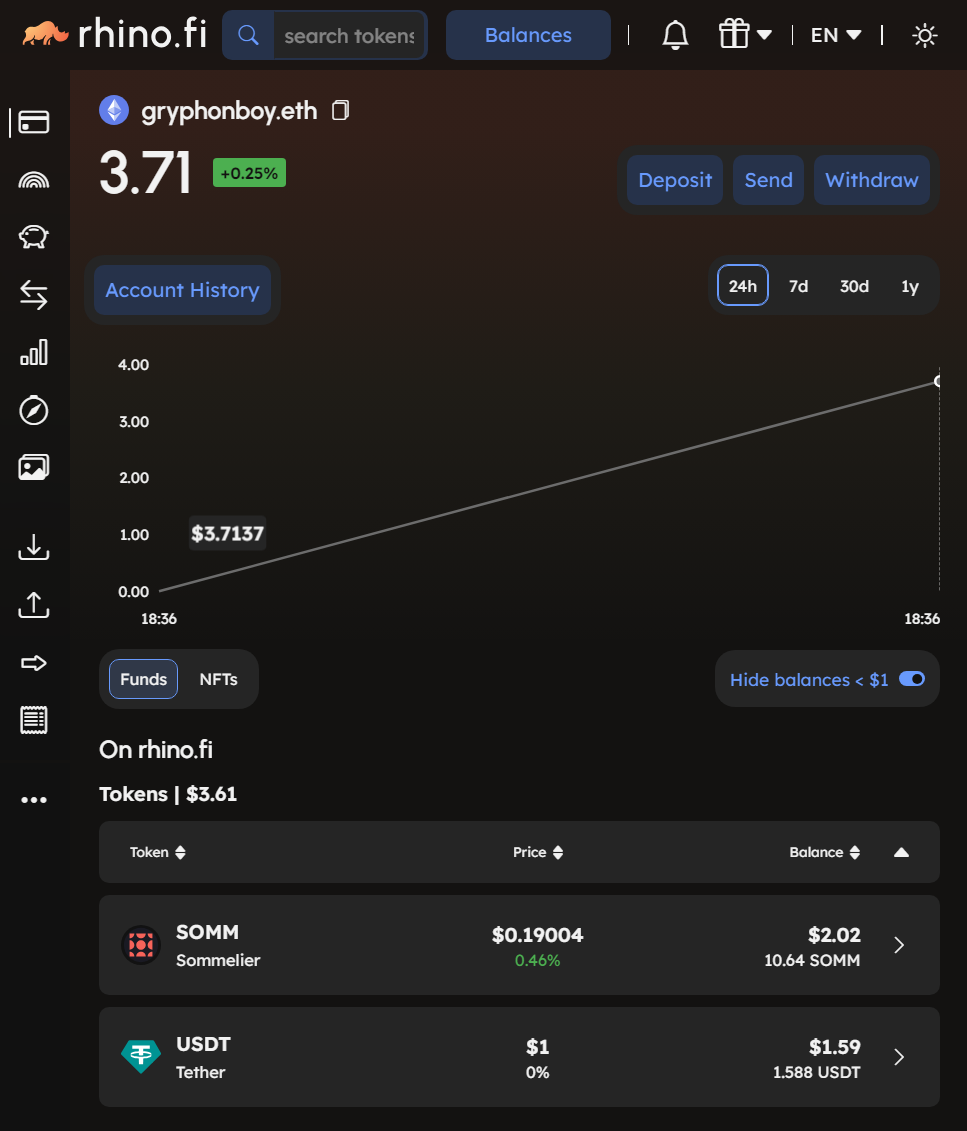
Task: Click the Withdraw button
Action: coord(871,180)
